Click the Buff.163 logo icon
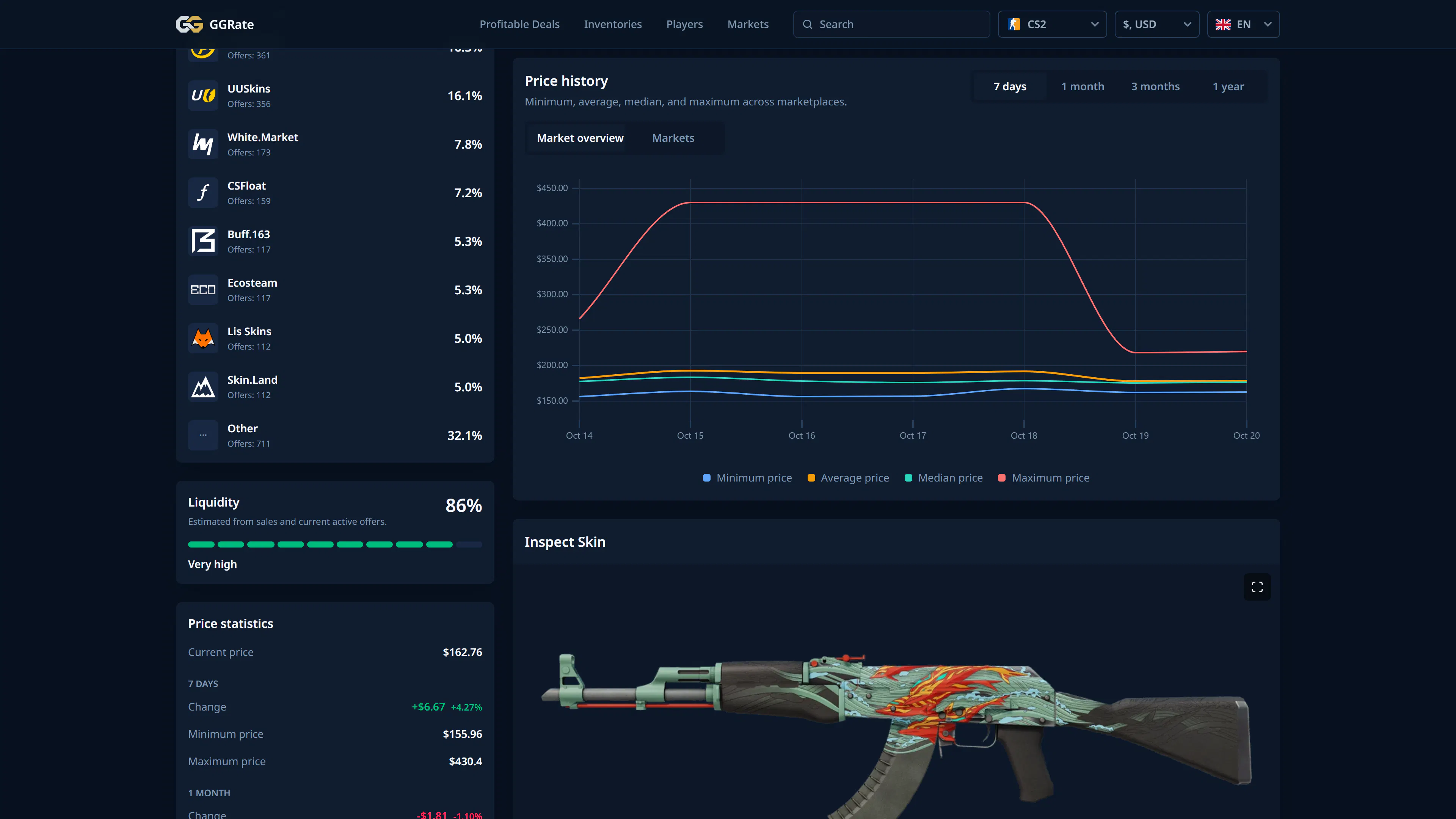The width and height of the screenshot is (1456, 819). tap(203, 242)
